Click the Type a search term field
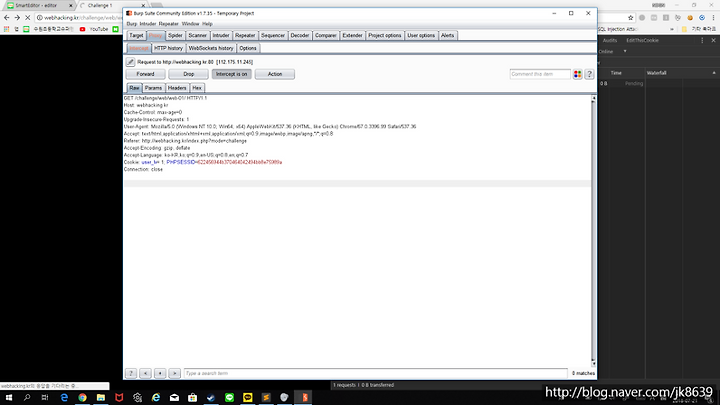720x405 pixels. point(376,373)
